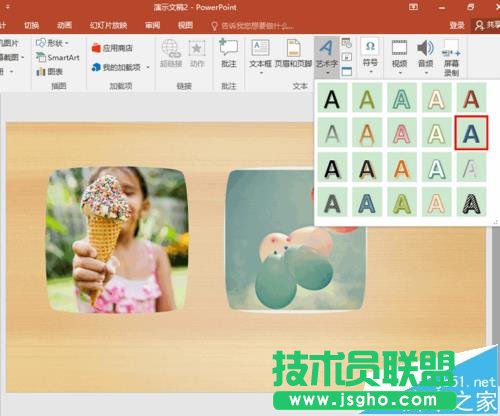This screenshot has width=500, height=416.
Task: Open 应用商店 app store
Action: (112, 48)
